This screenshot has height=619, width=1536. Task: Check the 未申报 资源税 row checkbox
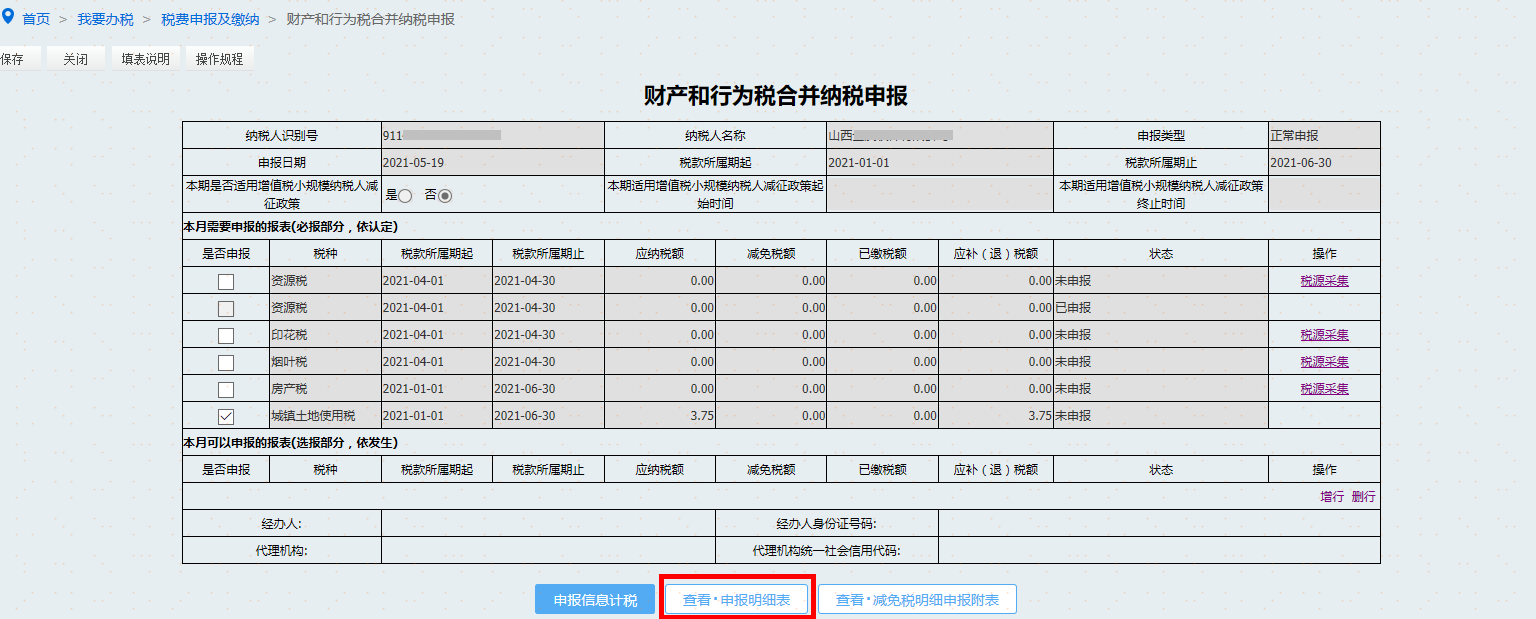pyautogui.click(x=226, y=282)
